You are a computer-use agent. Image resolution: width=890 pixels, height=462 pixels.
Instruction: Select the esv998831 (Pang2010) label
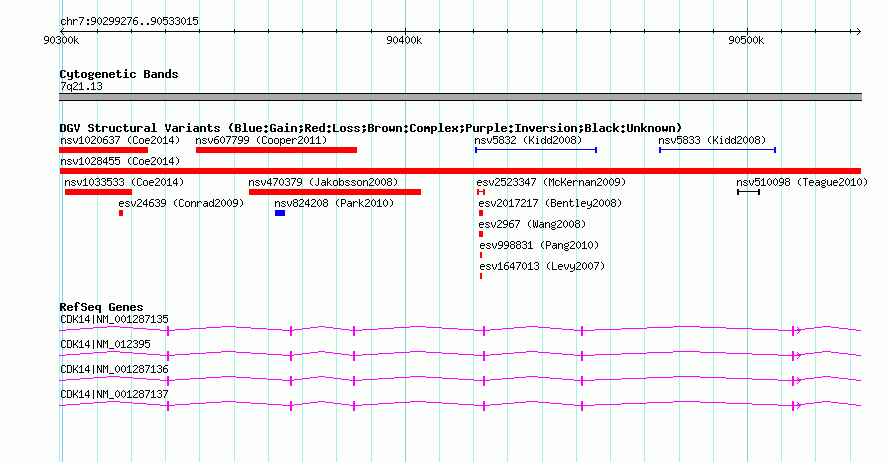pyautogui.click(x=539, y=245)
